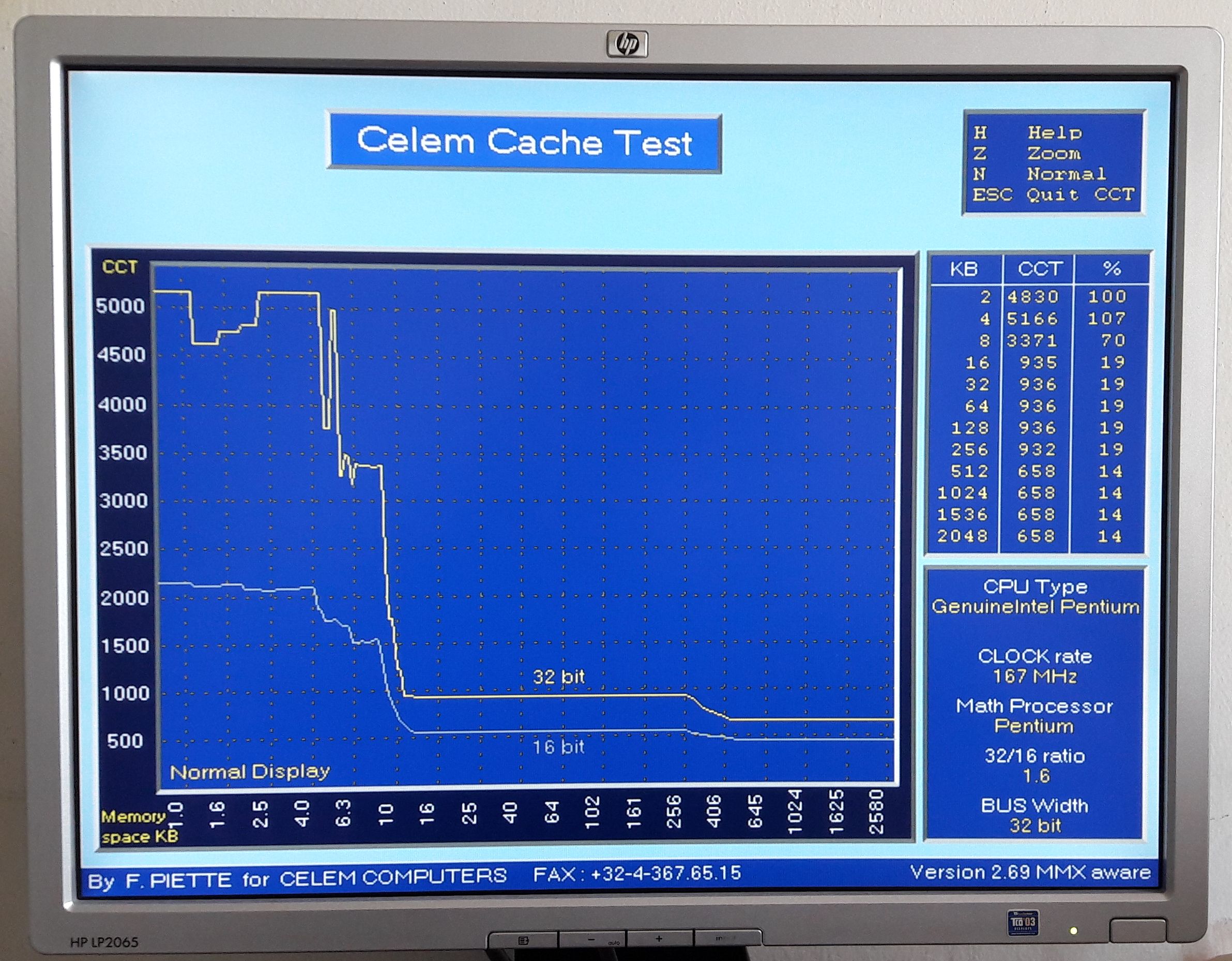The height and width of the screenshot is (961, 1232).
Task: Click the 6.3 x-axis tick label
Action: [x=343, y=813]
